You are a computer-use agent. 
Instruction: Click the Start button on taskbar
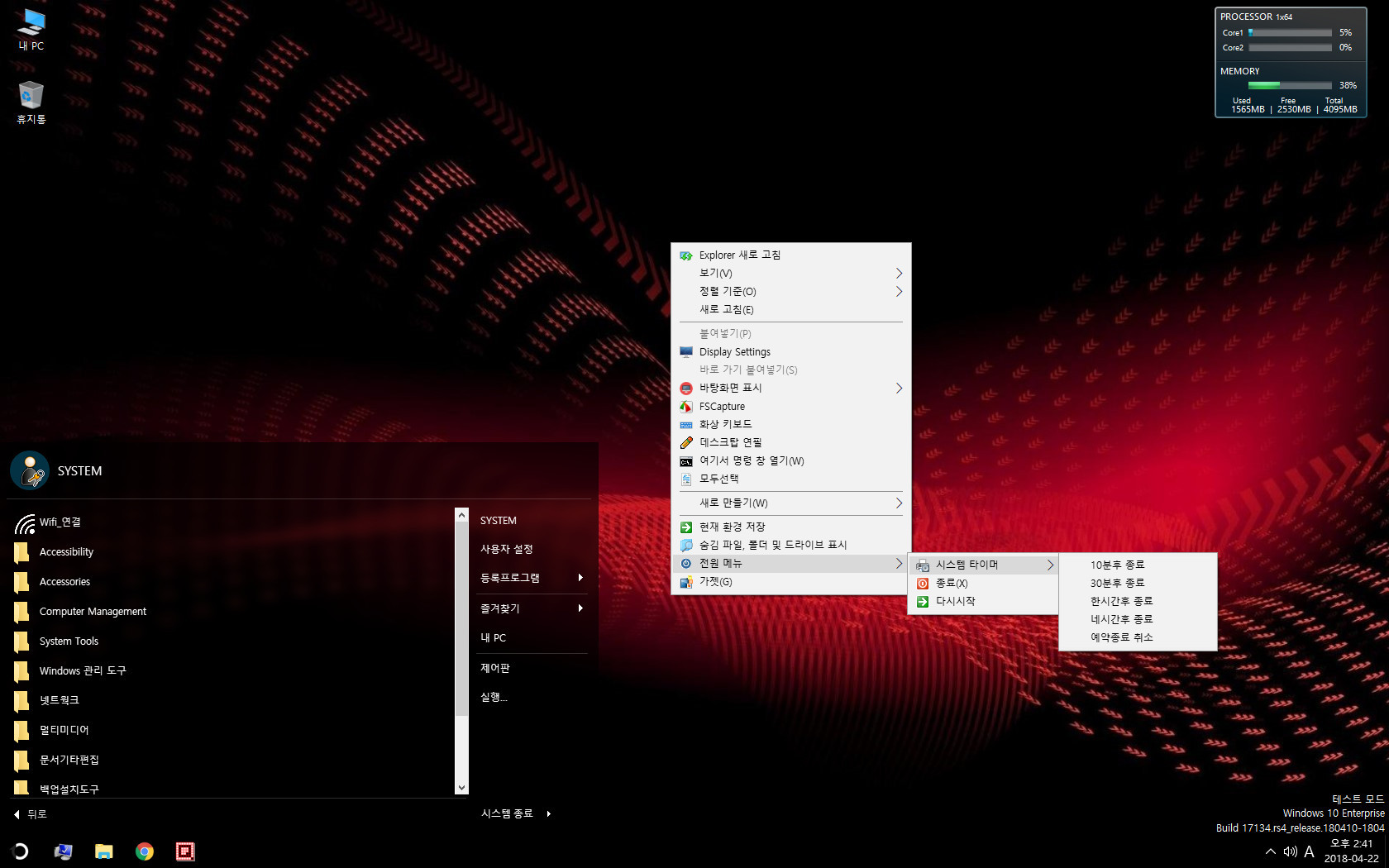21,851
